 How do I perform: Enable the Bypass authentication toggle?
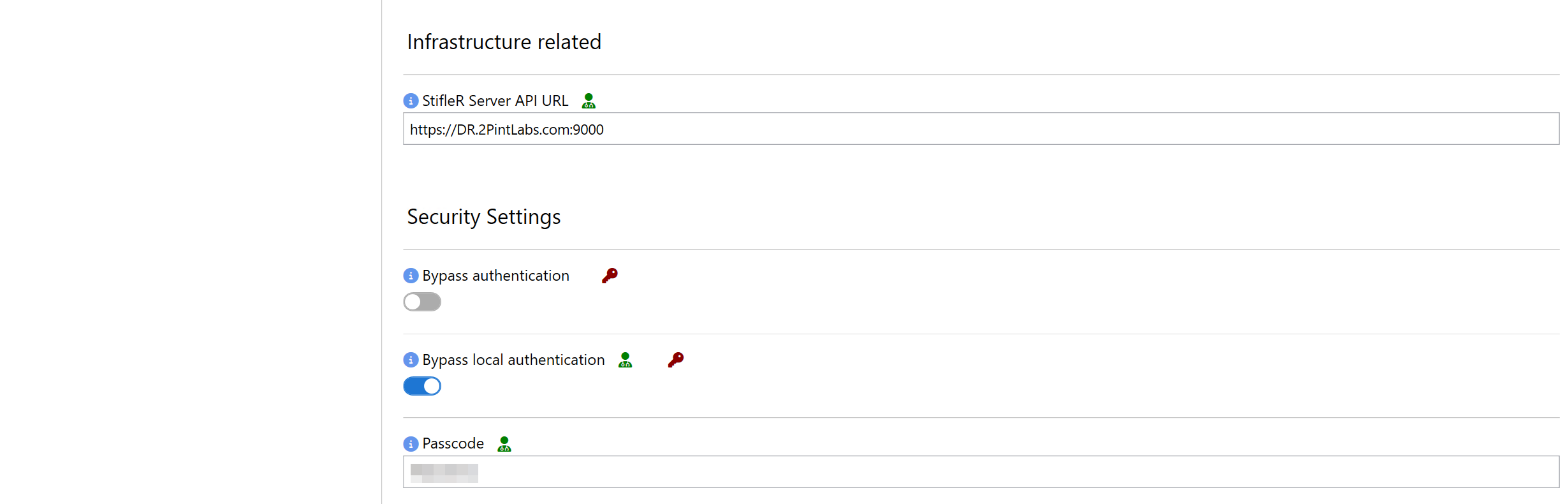coord(422,302)
